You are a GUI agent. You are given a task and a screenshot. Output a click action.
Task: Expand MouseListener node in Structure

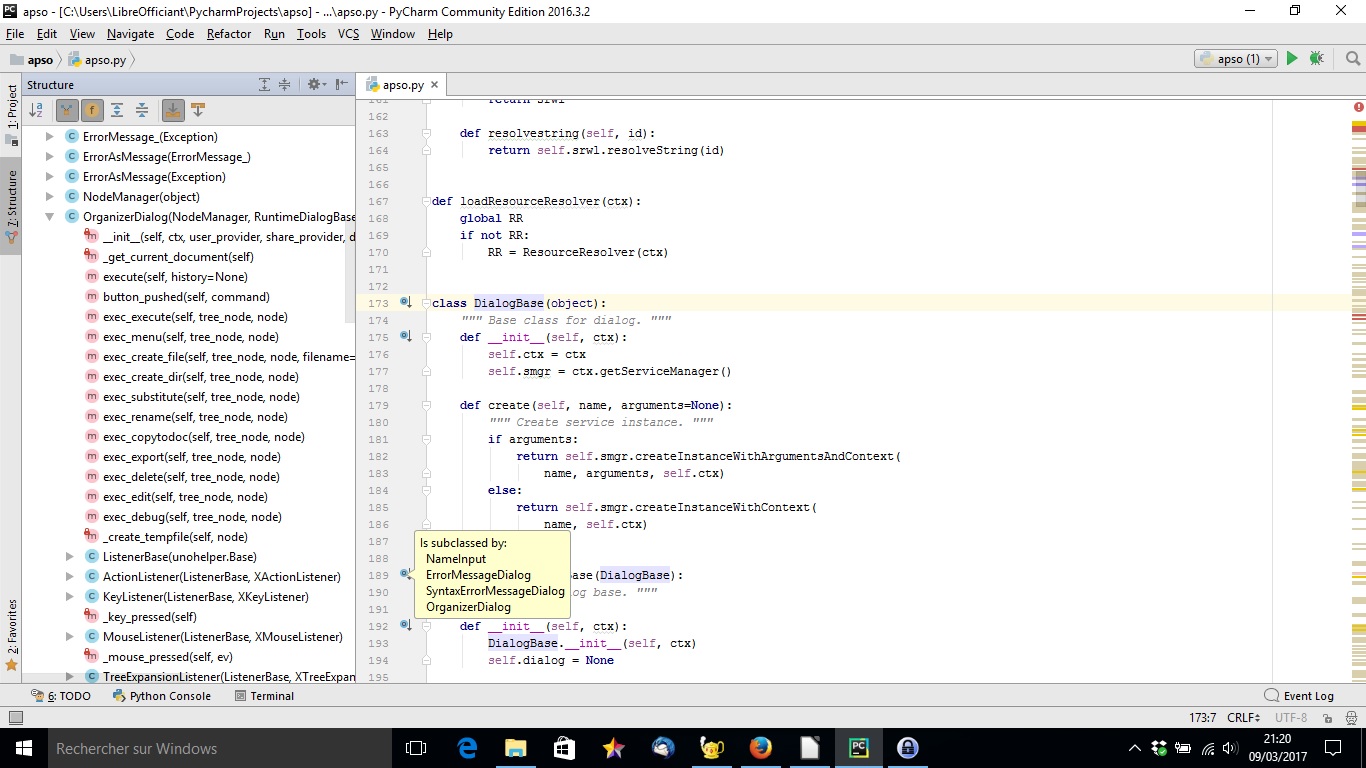click(70, 637)
